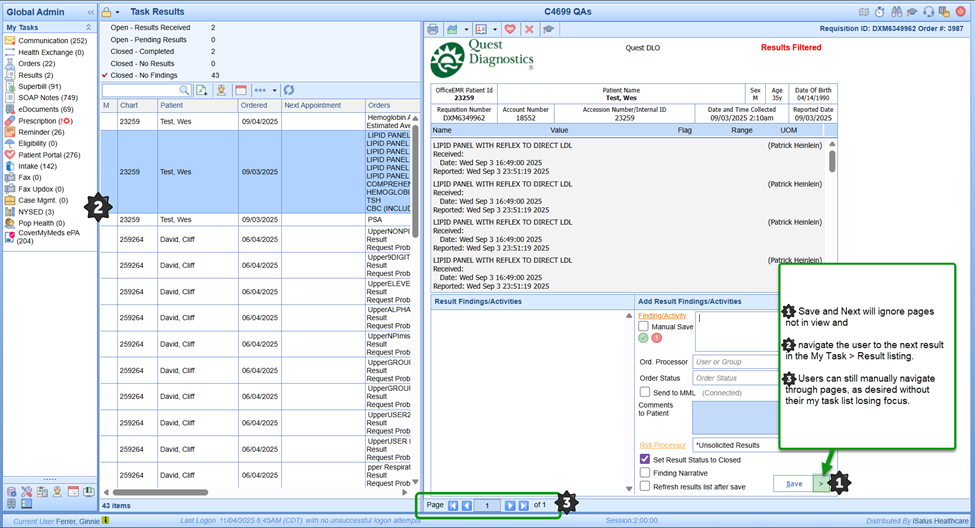Go to the last results page
The width and height of the screenshot is (975, 528).
524,506
